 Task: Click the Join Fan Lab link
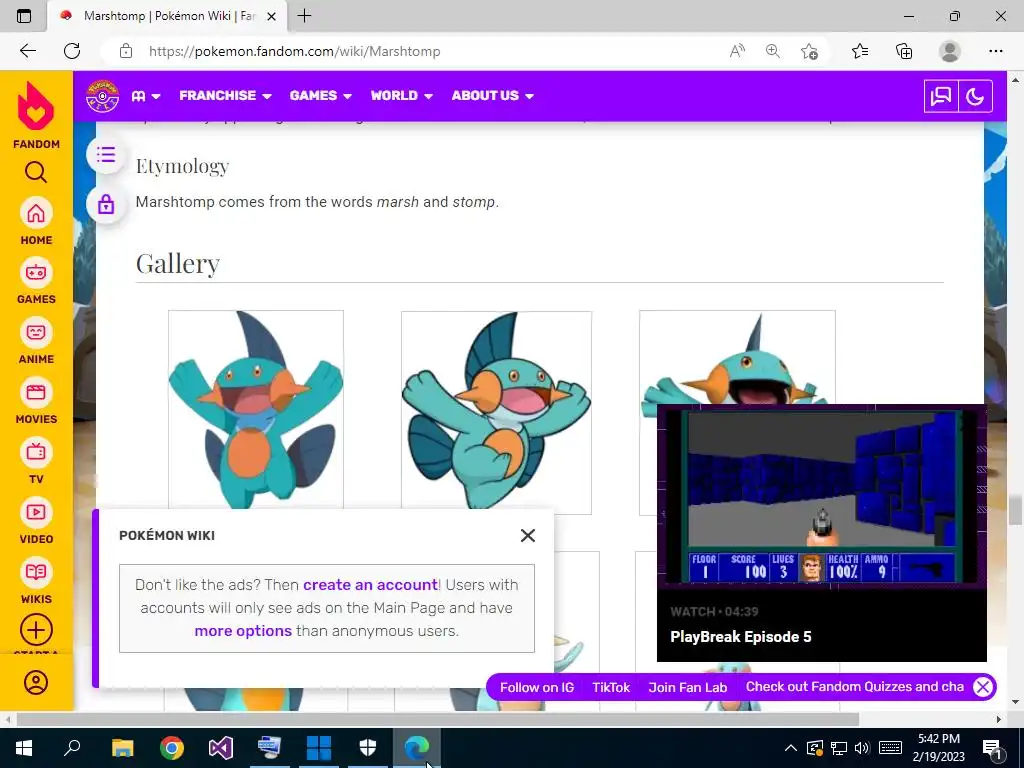687,687
